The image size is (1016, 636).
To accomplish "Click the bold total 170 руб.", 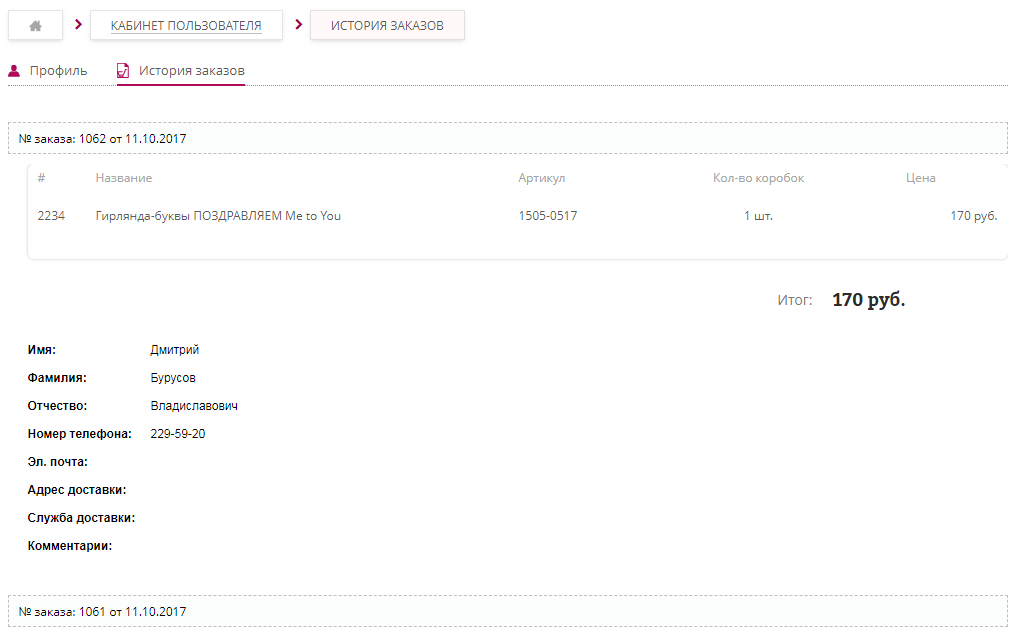I will (868, 300).
